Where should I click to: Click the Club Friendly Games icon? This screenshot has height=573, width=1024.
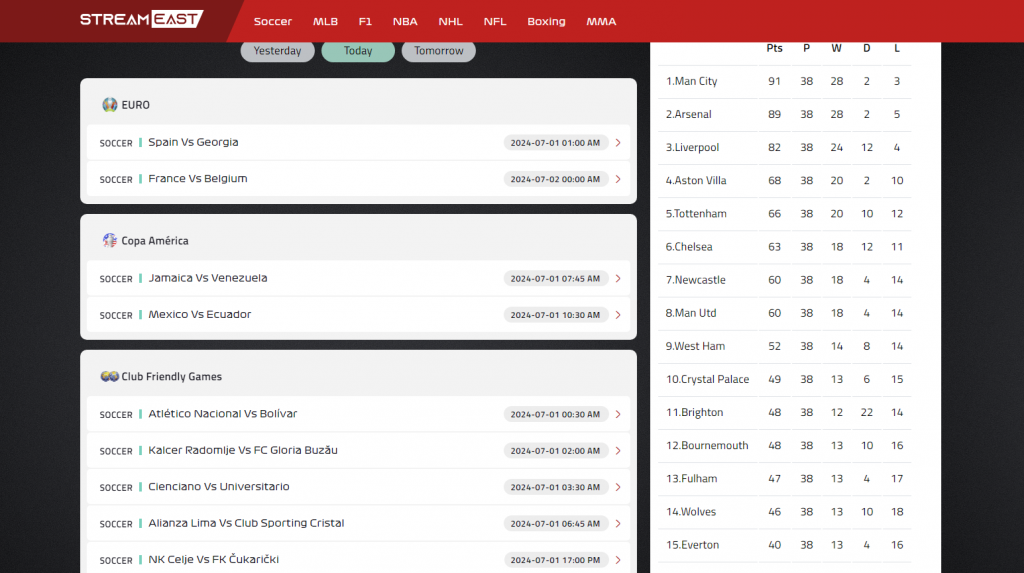(110, 377)
